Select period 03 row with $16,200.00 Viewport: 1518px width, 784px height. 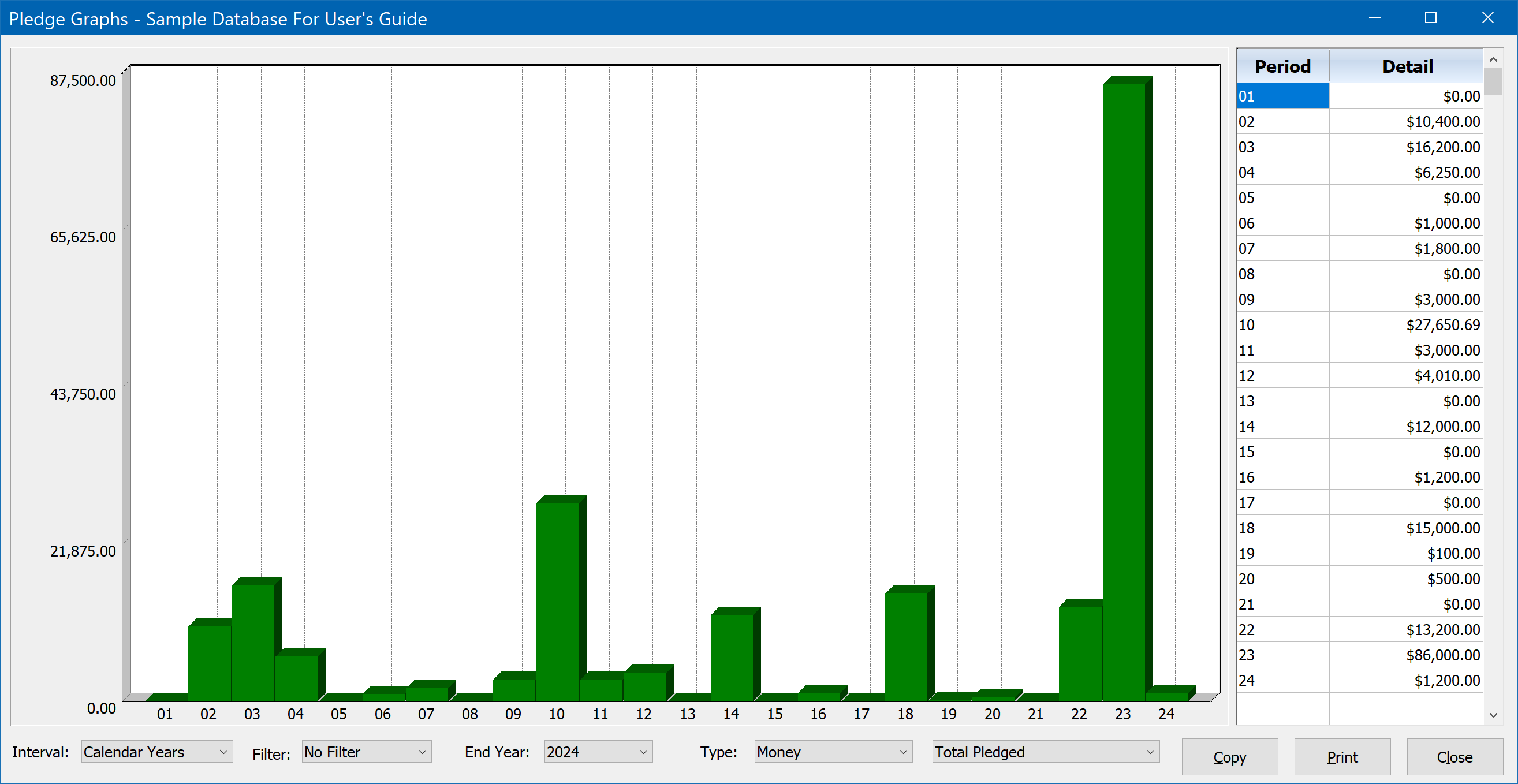click(1359, 147)
